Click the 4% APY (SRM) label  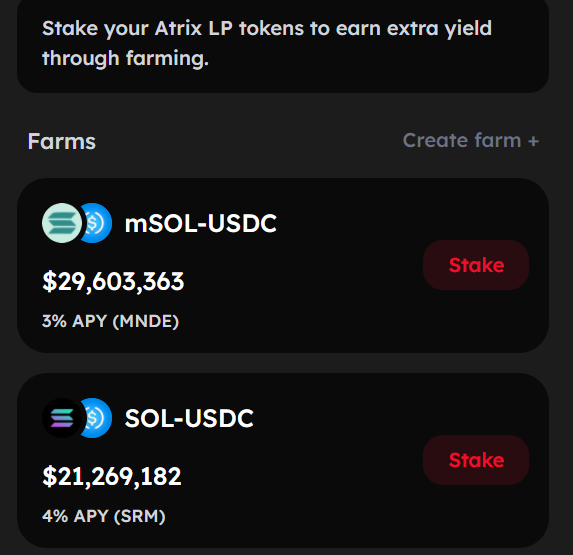104,516
